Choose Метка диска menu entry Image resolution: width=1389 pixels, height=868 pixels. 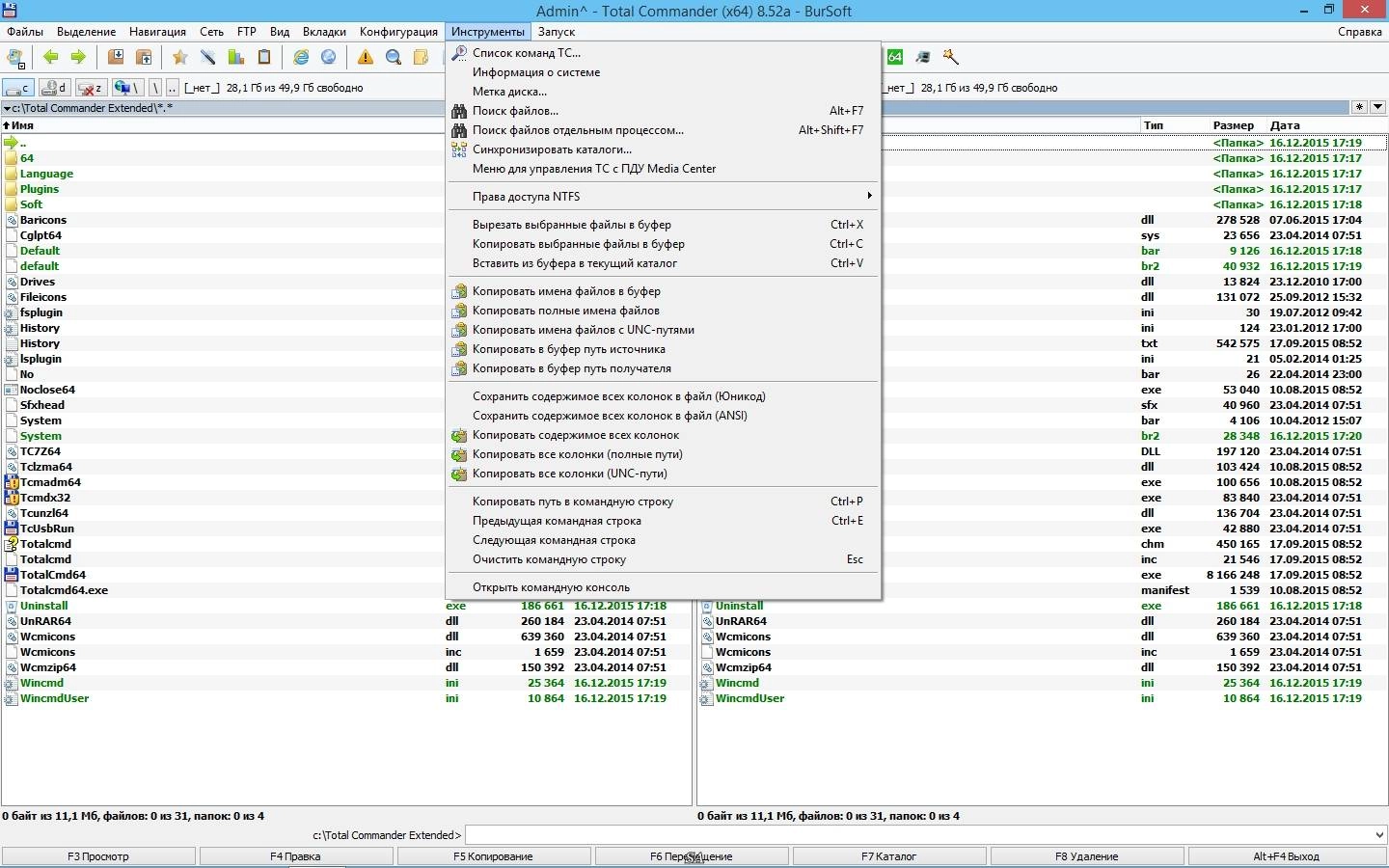coord(664,92)
